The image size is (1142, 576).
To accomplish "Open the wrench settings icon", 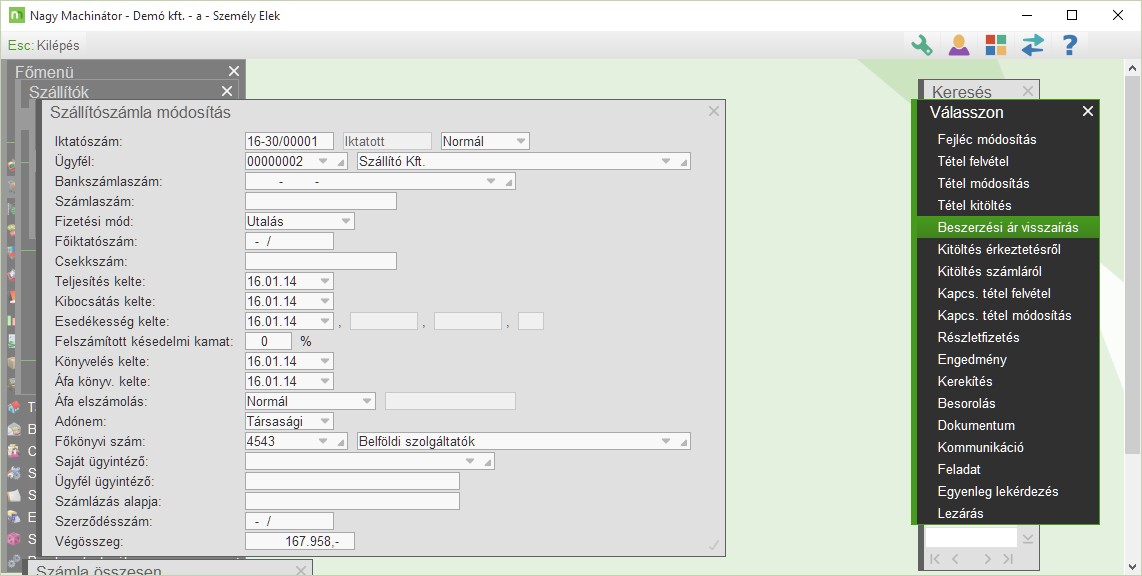I will [x=922, y=45].
